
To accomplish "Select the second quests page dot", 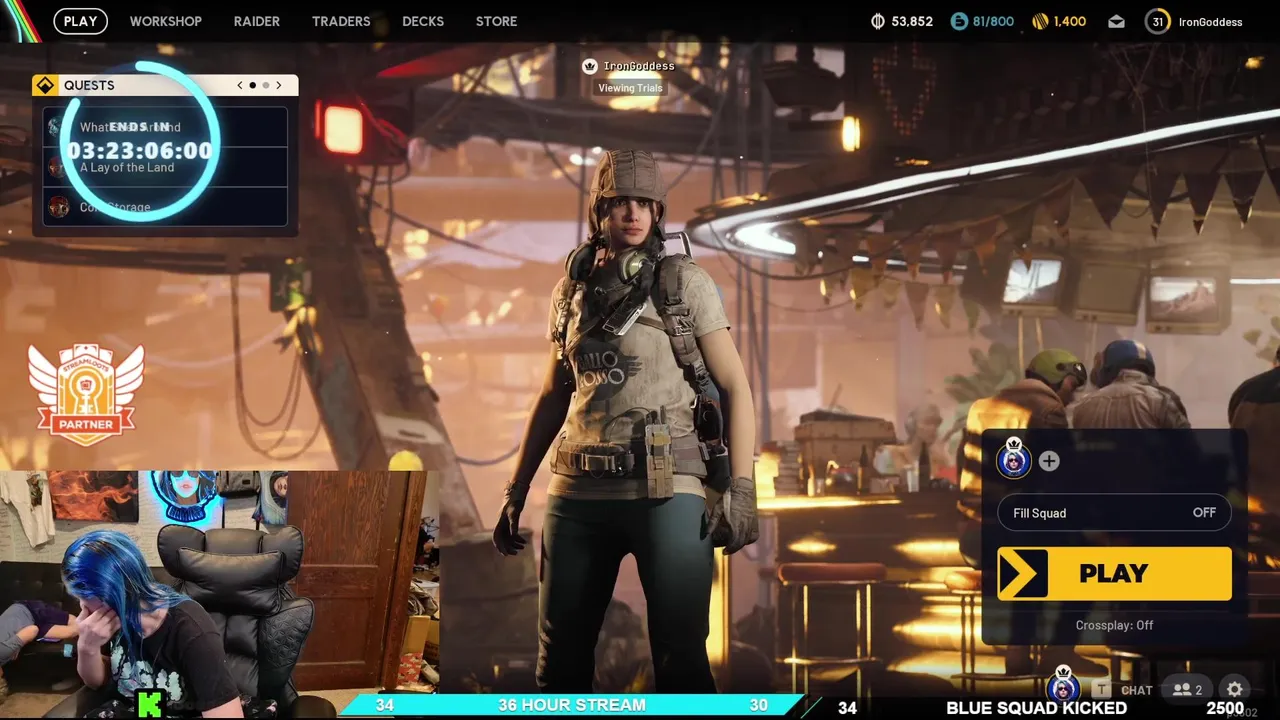I will click(x=266, y=85).
